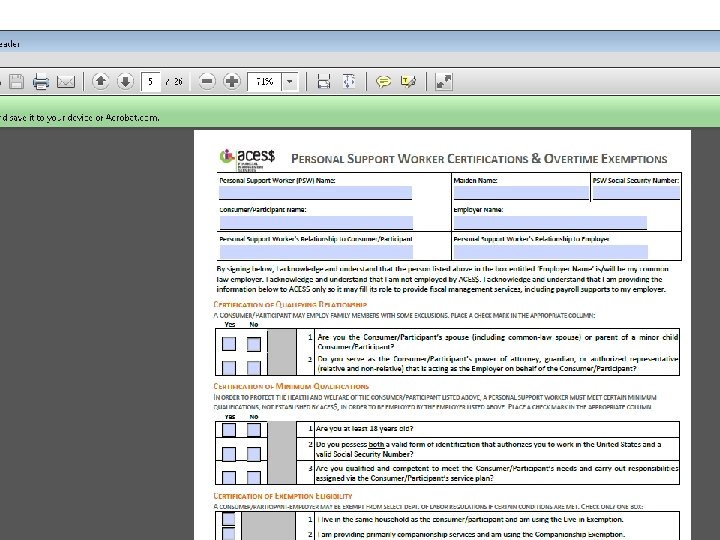Click the Consumer/Participant Name field

[x=316, y=223]
